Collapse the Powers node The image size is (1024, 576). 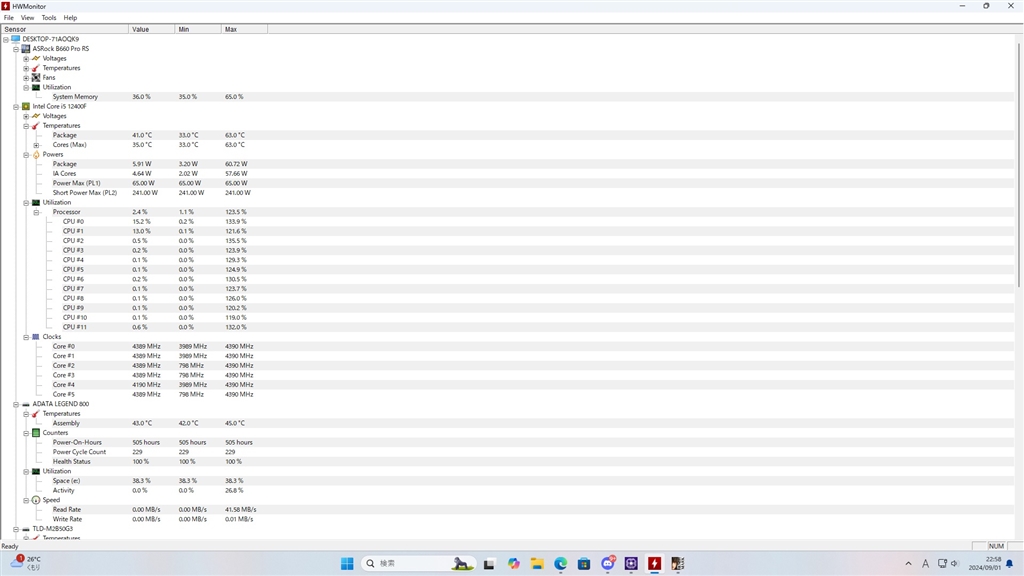coord(26,155)
